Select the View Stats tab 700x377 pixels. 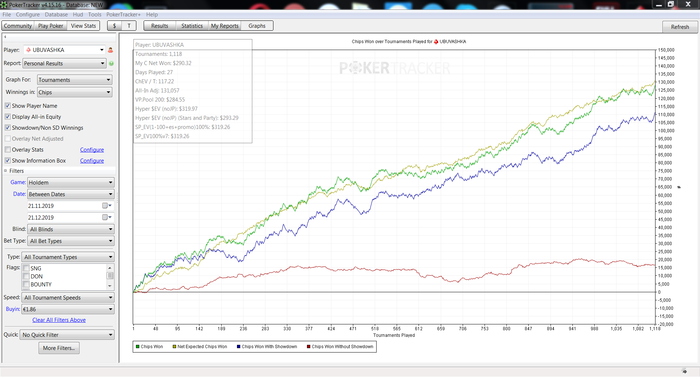pos(83,26)
